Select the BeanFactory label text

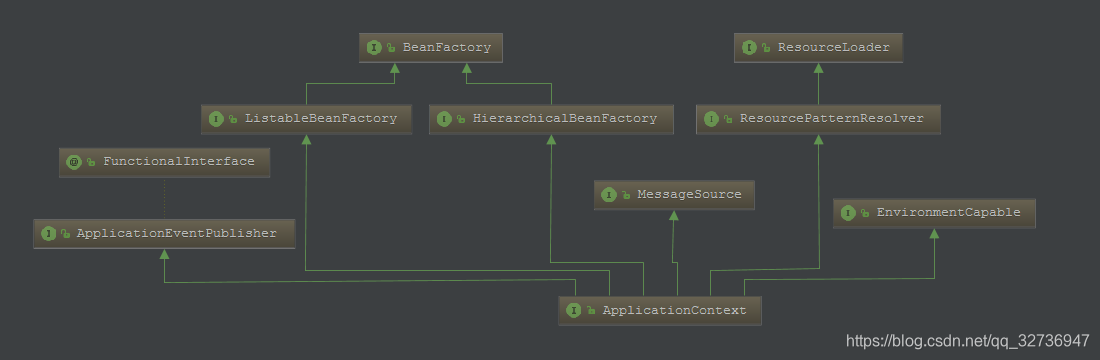point(447,48)
